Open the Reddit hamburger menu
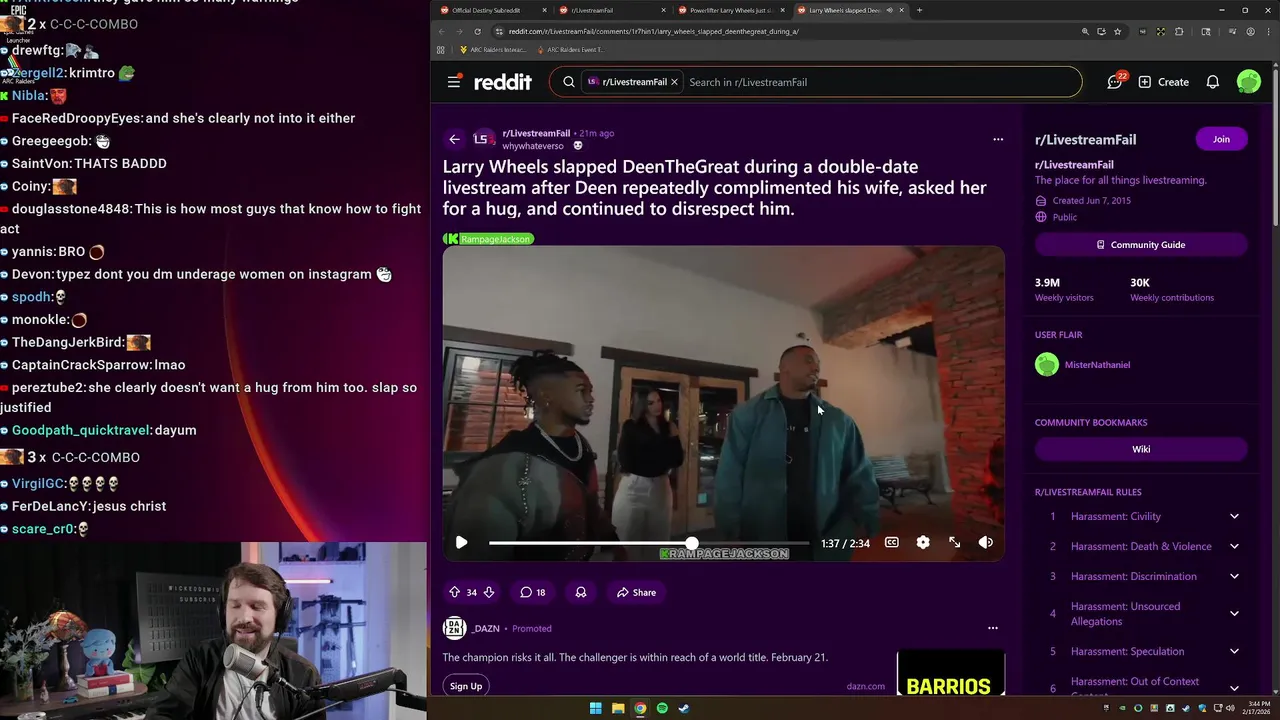 coord(454,82)
